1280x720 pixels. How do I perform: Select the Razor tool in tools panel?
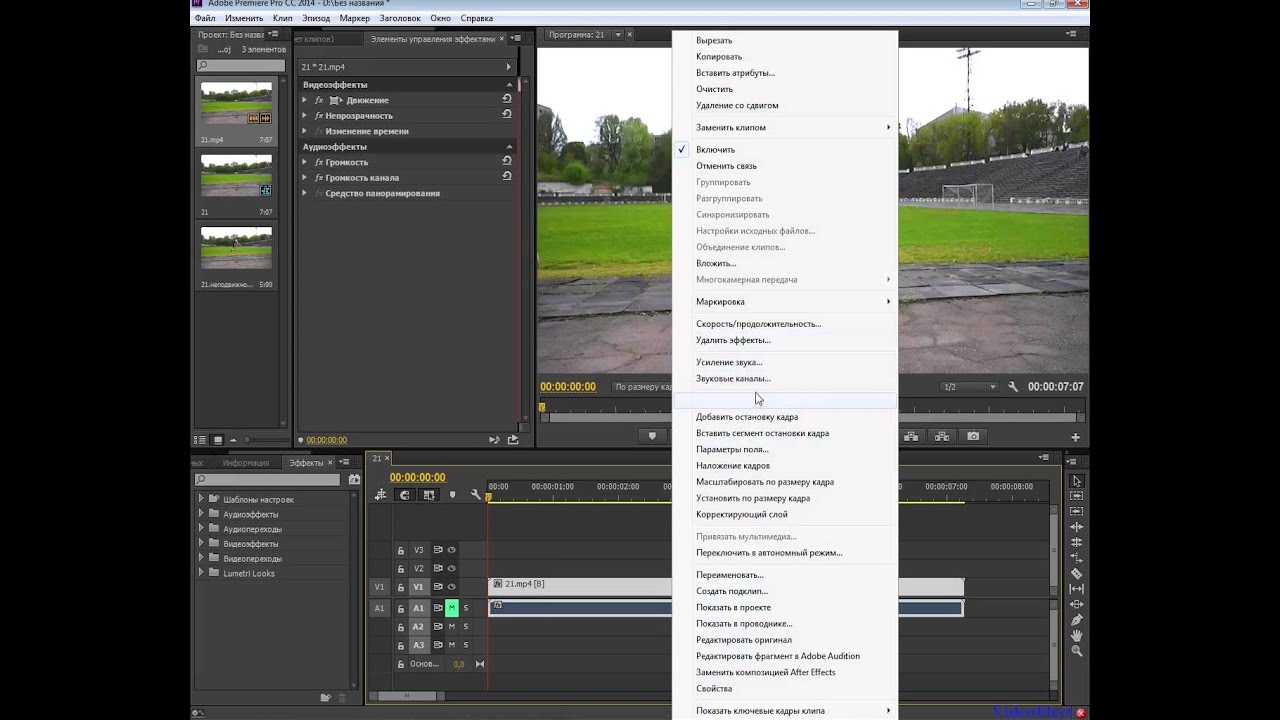[x=1077, y=574]
